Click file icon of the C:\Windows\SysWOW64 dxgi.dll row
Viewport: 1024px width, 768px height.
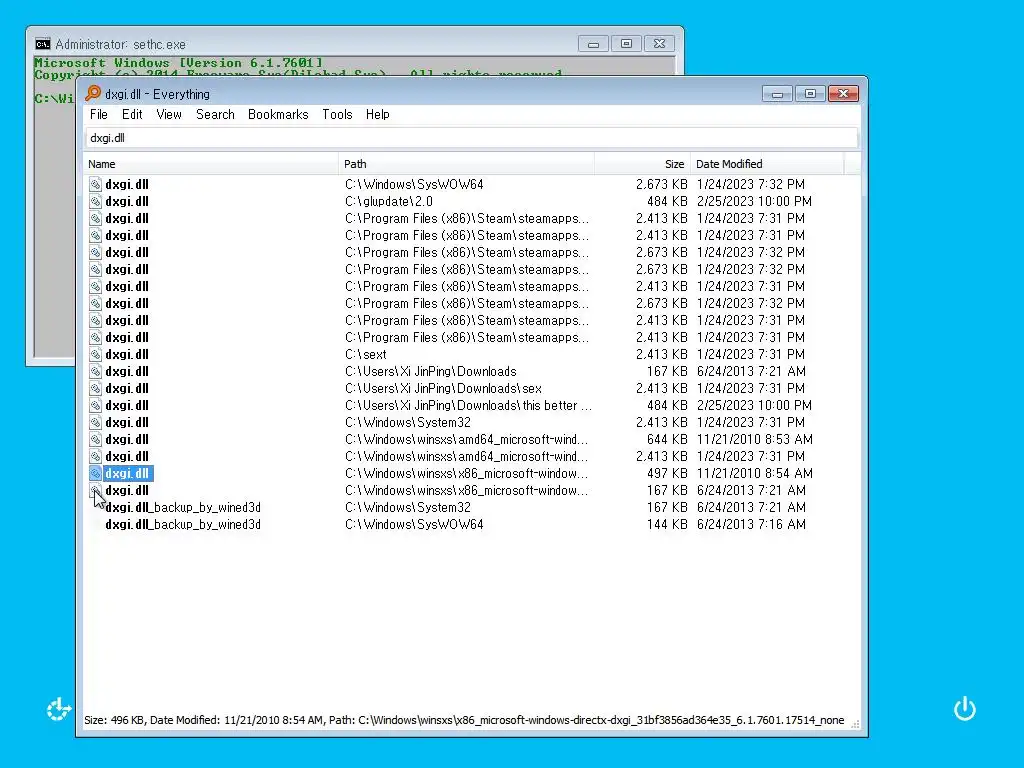coord(95,184)
